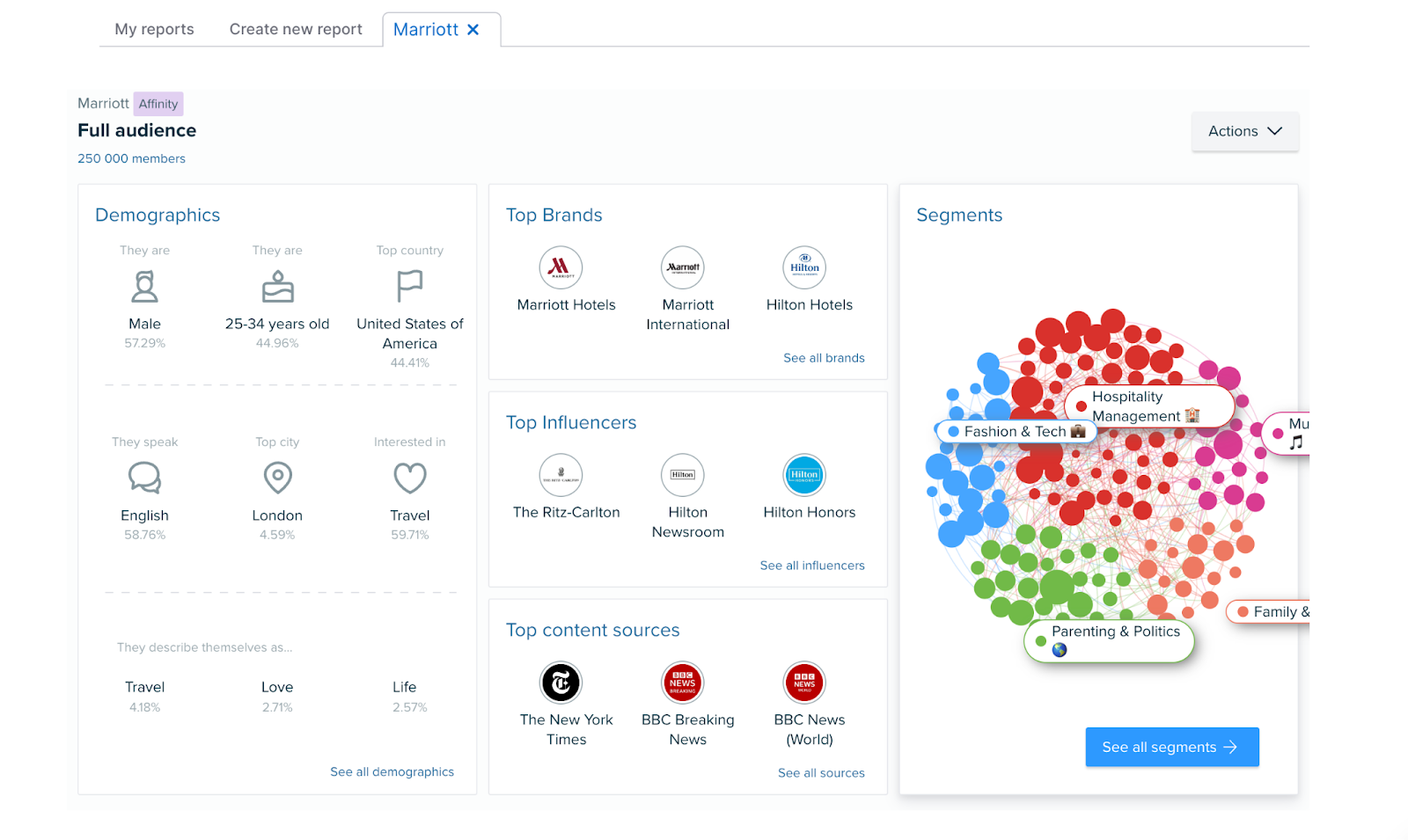The image size is (1408, 840).
Task: Click the Top Influencers heading
Action: [x=570, y=422]
